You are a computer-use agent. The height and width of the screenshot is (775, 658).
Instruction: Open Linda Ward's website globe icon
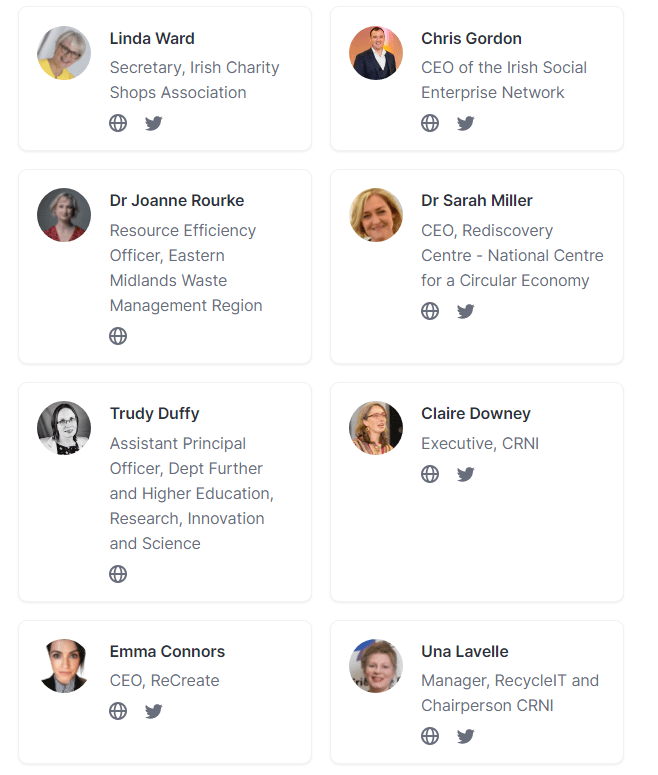[118, 123]
